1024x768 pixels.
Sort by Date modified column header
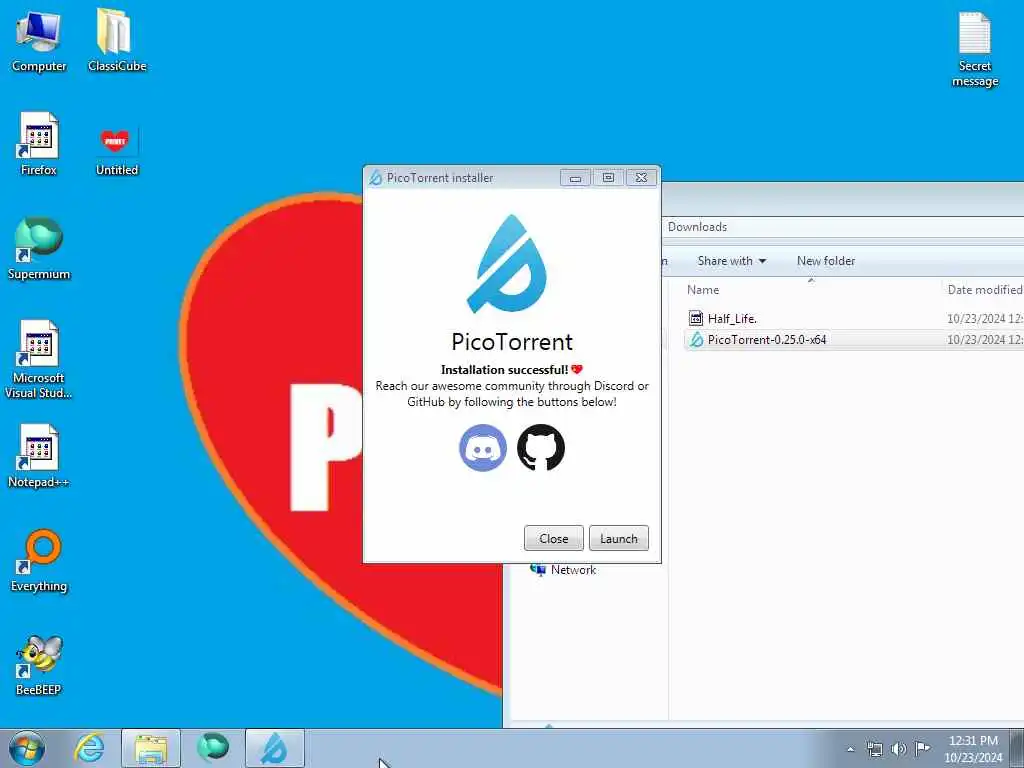pyautogui.click(x=984, y=289)
